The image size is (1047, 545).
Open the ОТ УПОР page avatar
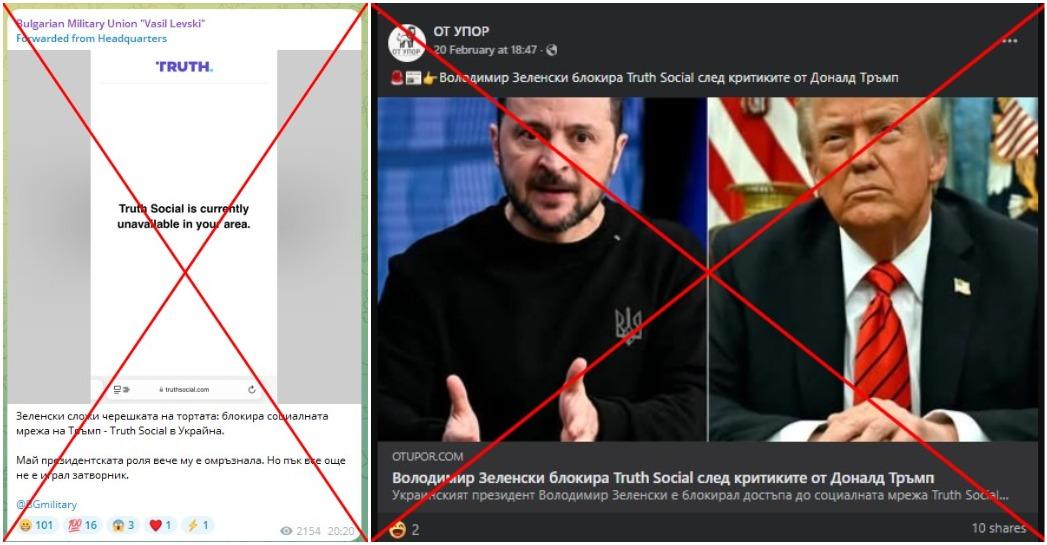(407, 43)
